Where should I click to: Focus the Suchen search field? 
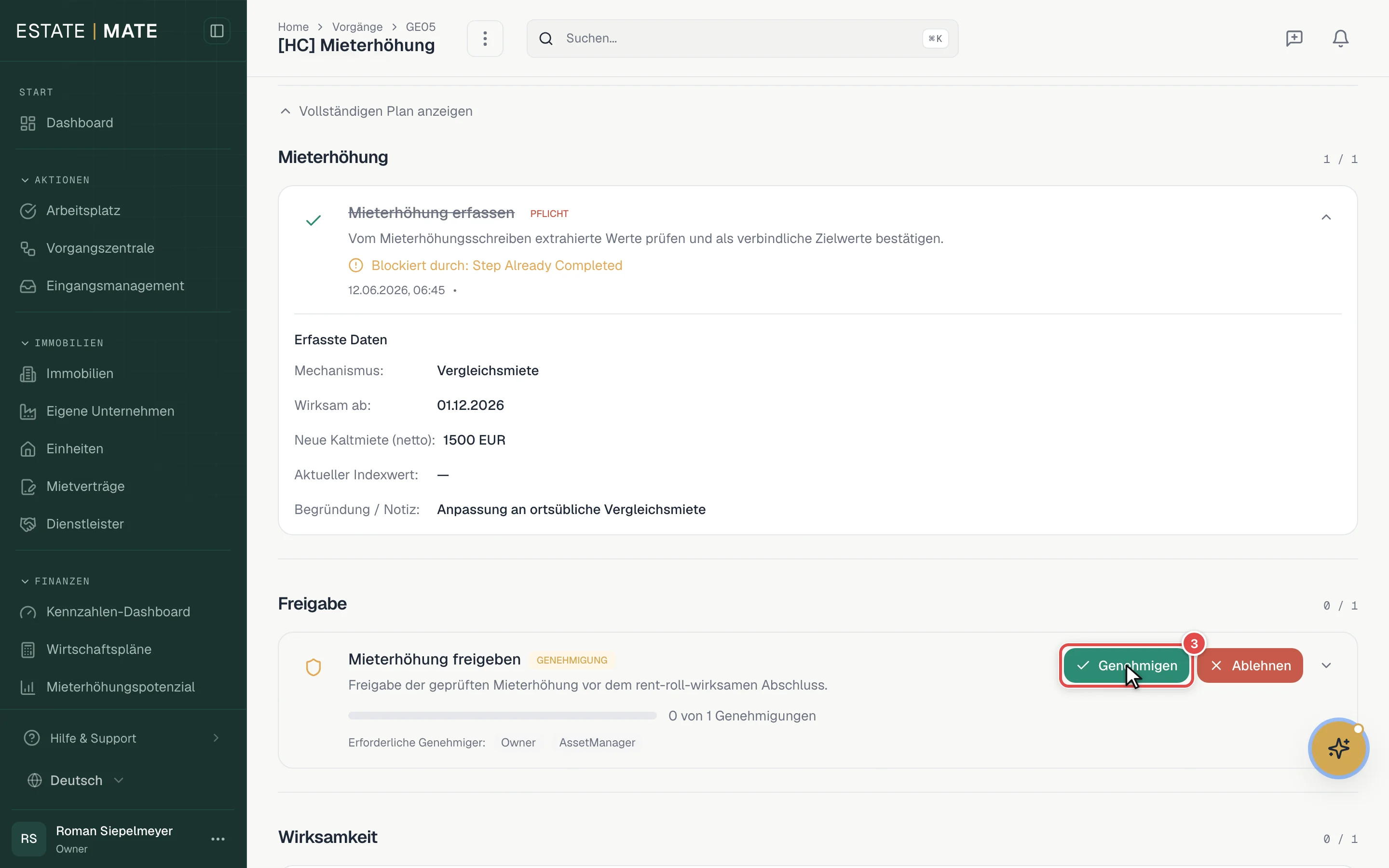[x=742, y=39]
